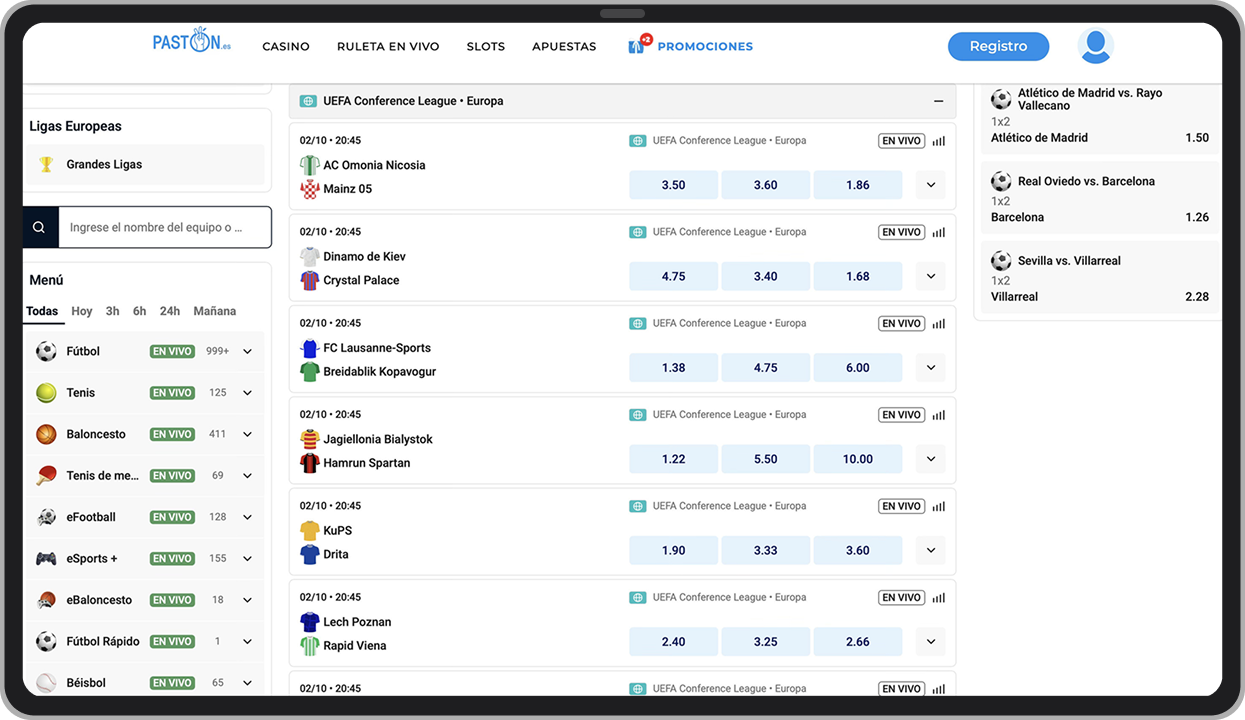1245x720 pixels.
Task: Expand the eSports + submenu chevron
Action: [247, 559]
